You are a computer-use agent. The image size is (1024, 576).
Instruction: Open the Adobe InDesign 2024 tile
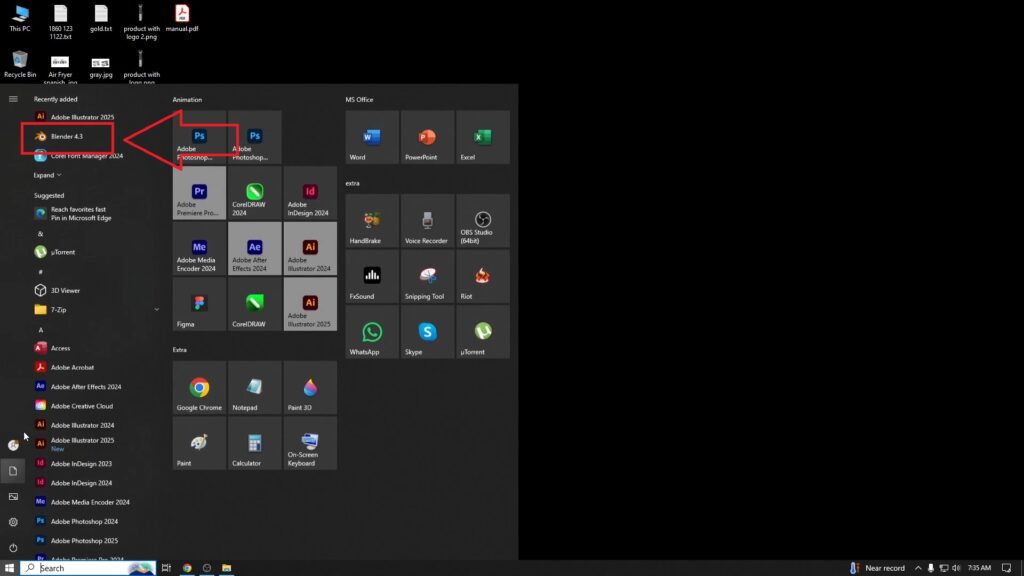click(310, 193)
